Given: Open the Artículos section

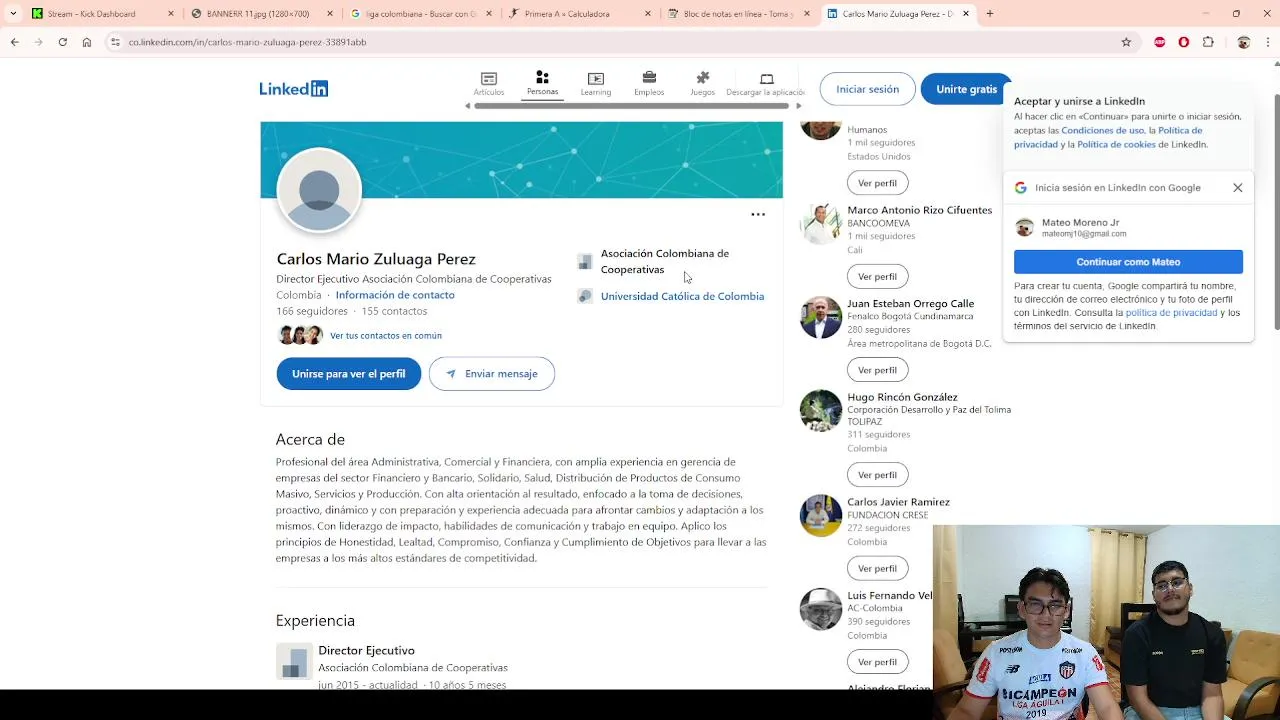Looking at the screenshot, I should pyautogui.click(x=489, y=84).
